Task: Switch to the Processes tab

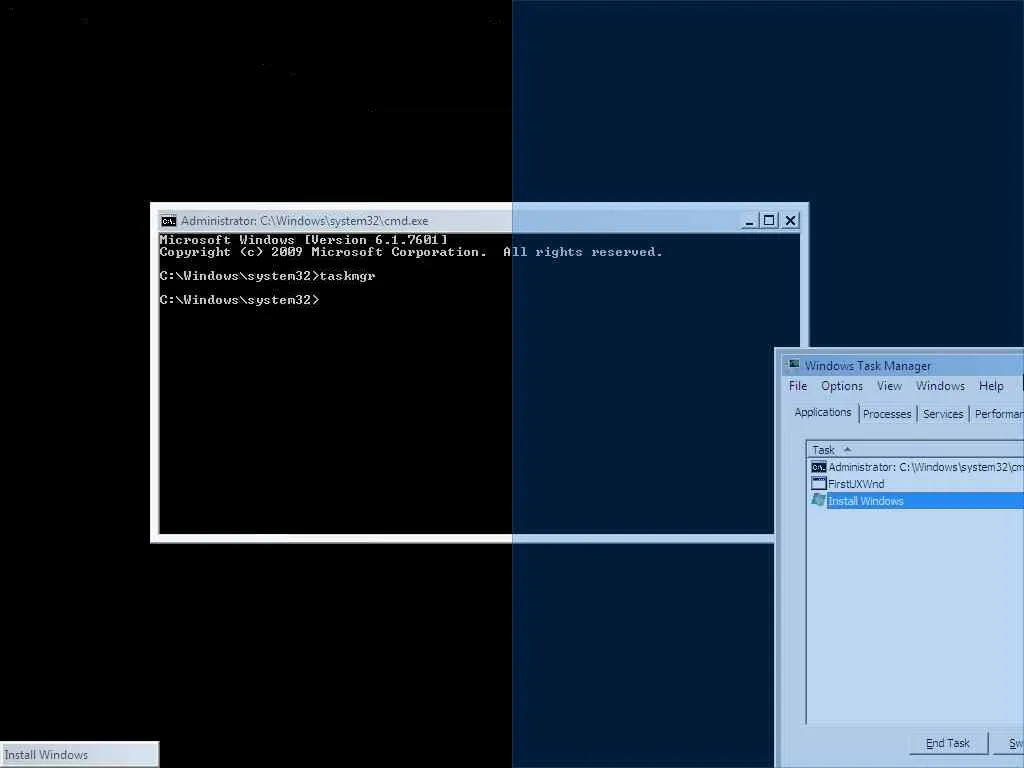Action: 887,414
